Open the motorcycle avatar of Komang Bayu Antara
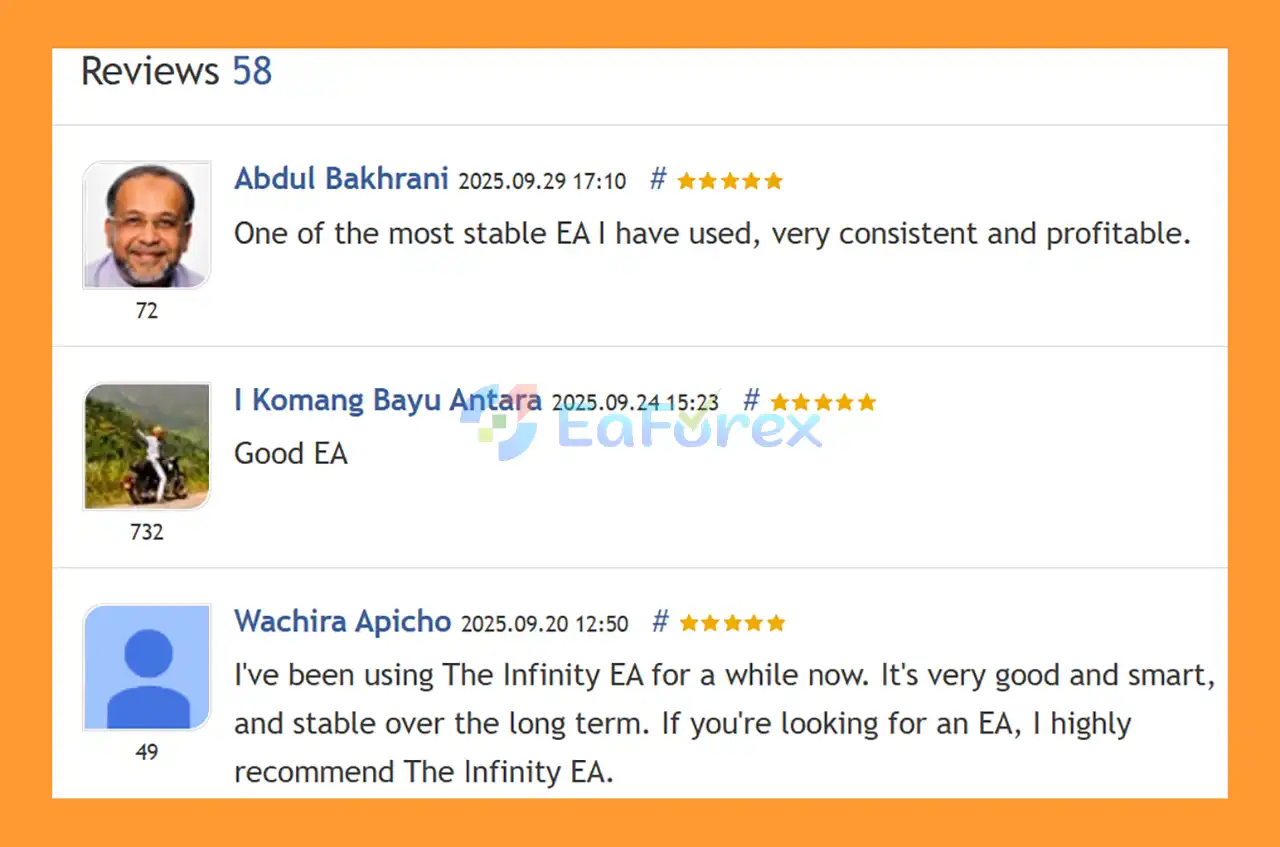 tap(147, 446)
